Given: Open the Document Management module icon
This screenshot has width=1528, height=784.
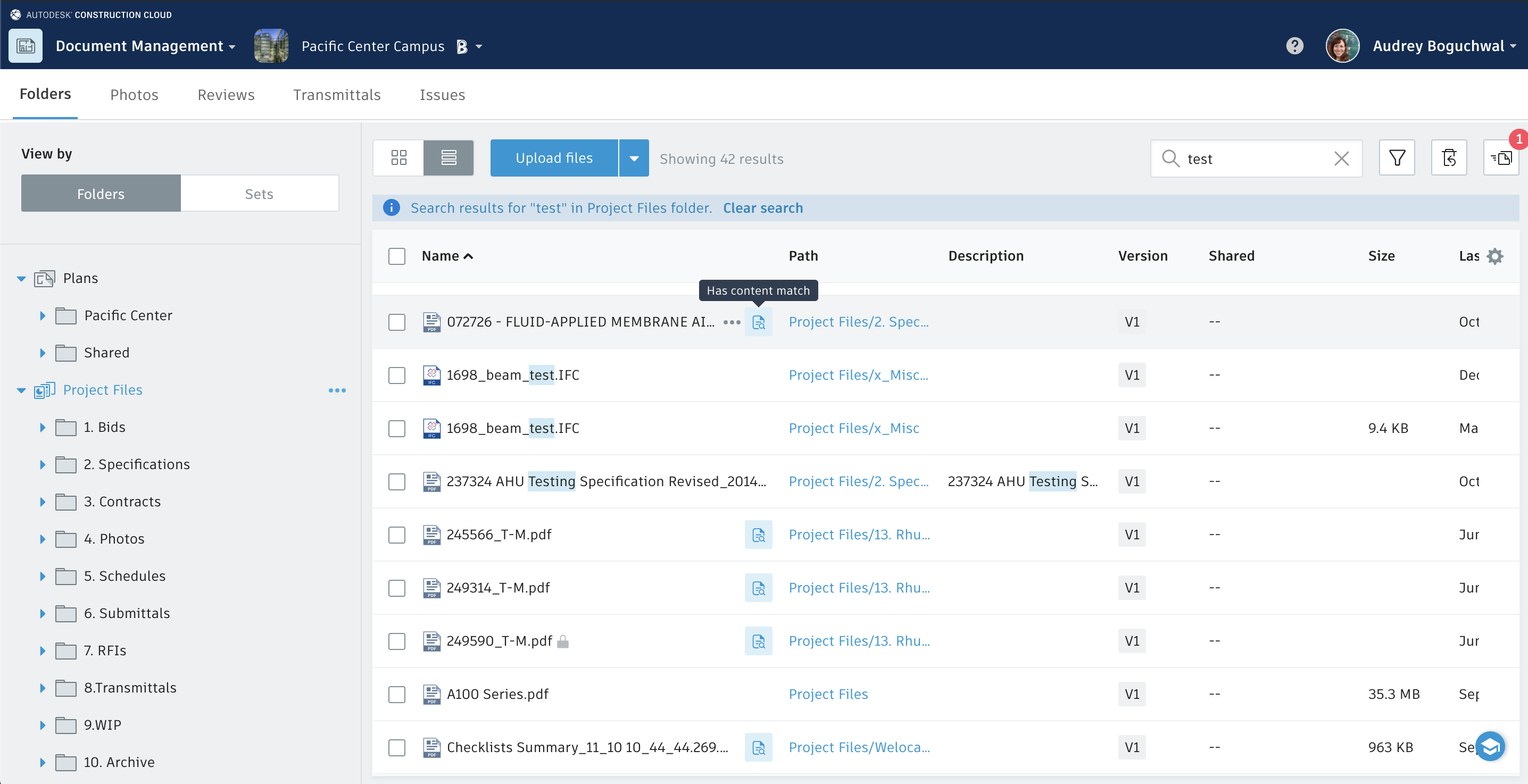Looking at the screenshot, I should pos(26,46).
